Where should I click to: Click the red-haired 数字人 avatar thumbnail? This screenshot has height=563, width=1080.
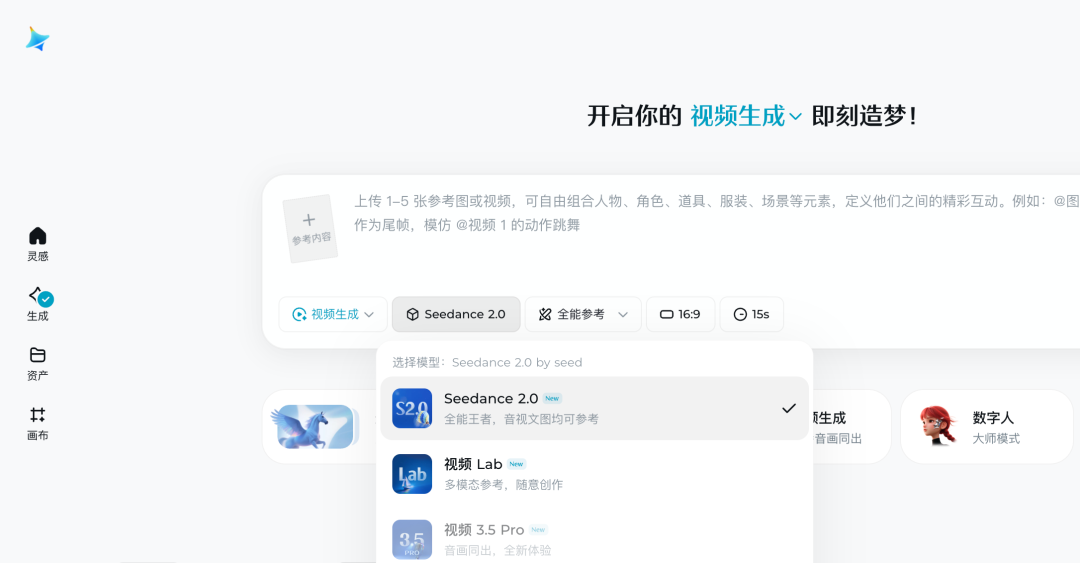coord(938,426)
